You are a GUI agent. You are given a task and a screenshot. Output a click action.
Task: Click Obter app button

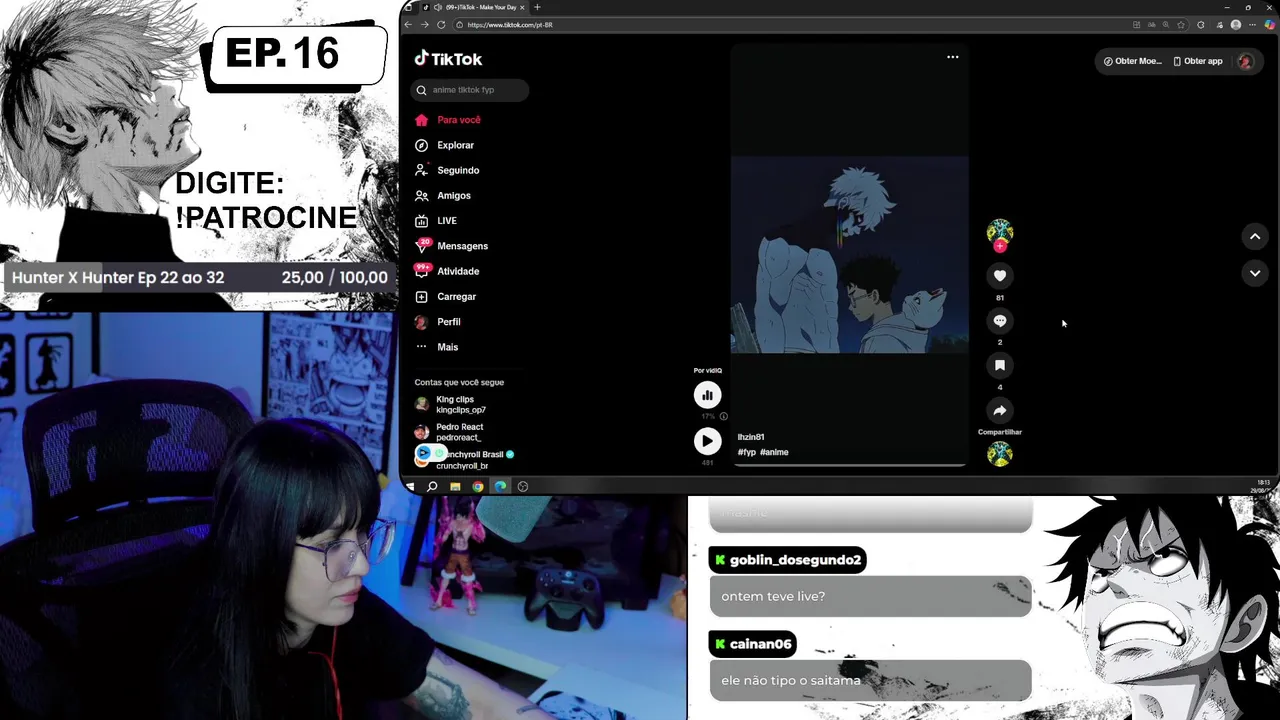coord(1198,61)
